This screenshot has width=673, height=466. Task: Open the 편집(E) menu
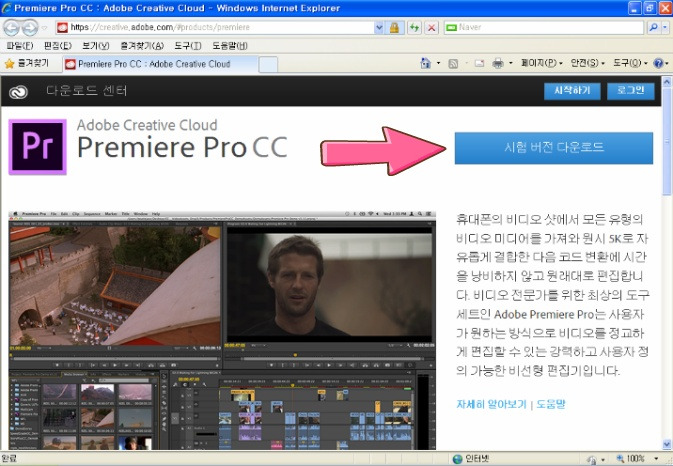58,45
